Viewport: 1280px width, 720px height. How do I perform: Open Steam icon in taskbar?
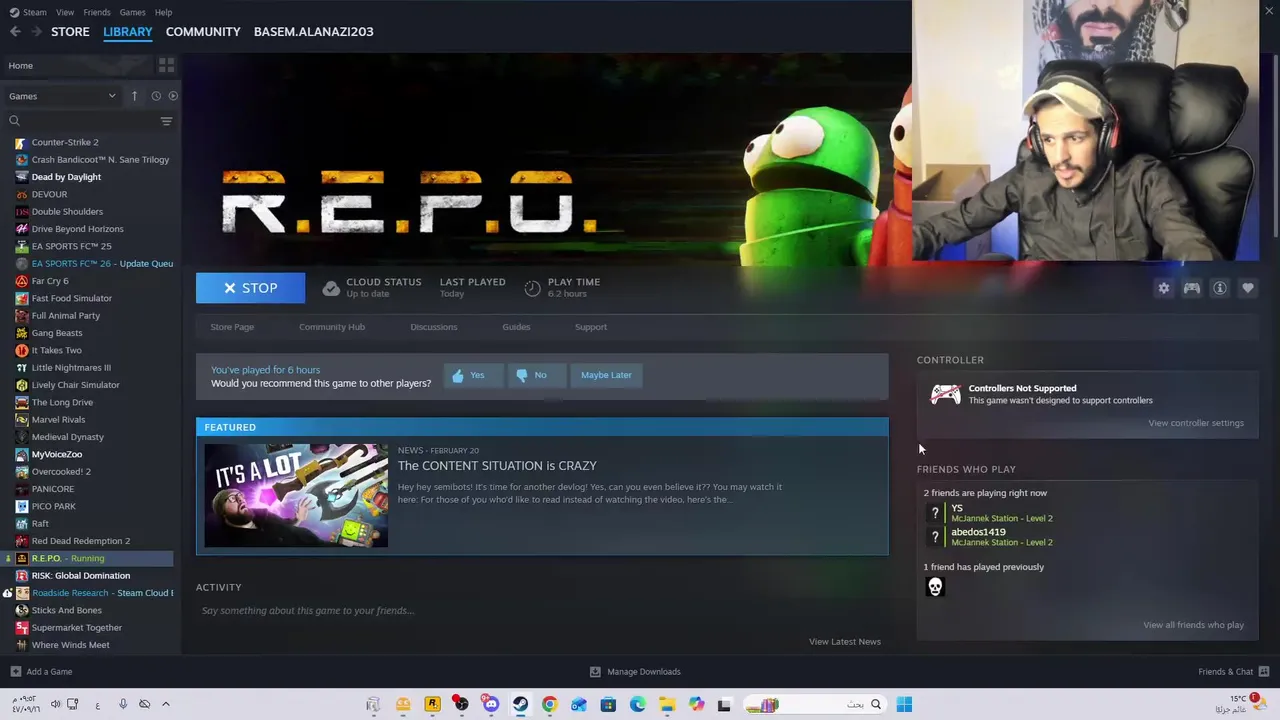pyautogui.click(x=520, y=705)
